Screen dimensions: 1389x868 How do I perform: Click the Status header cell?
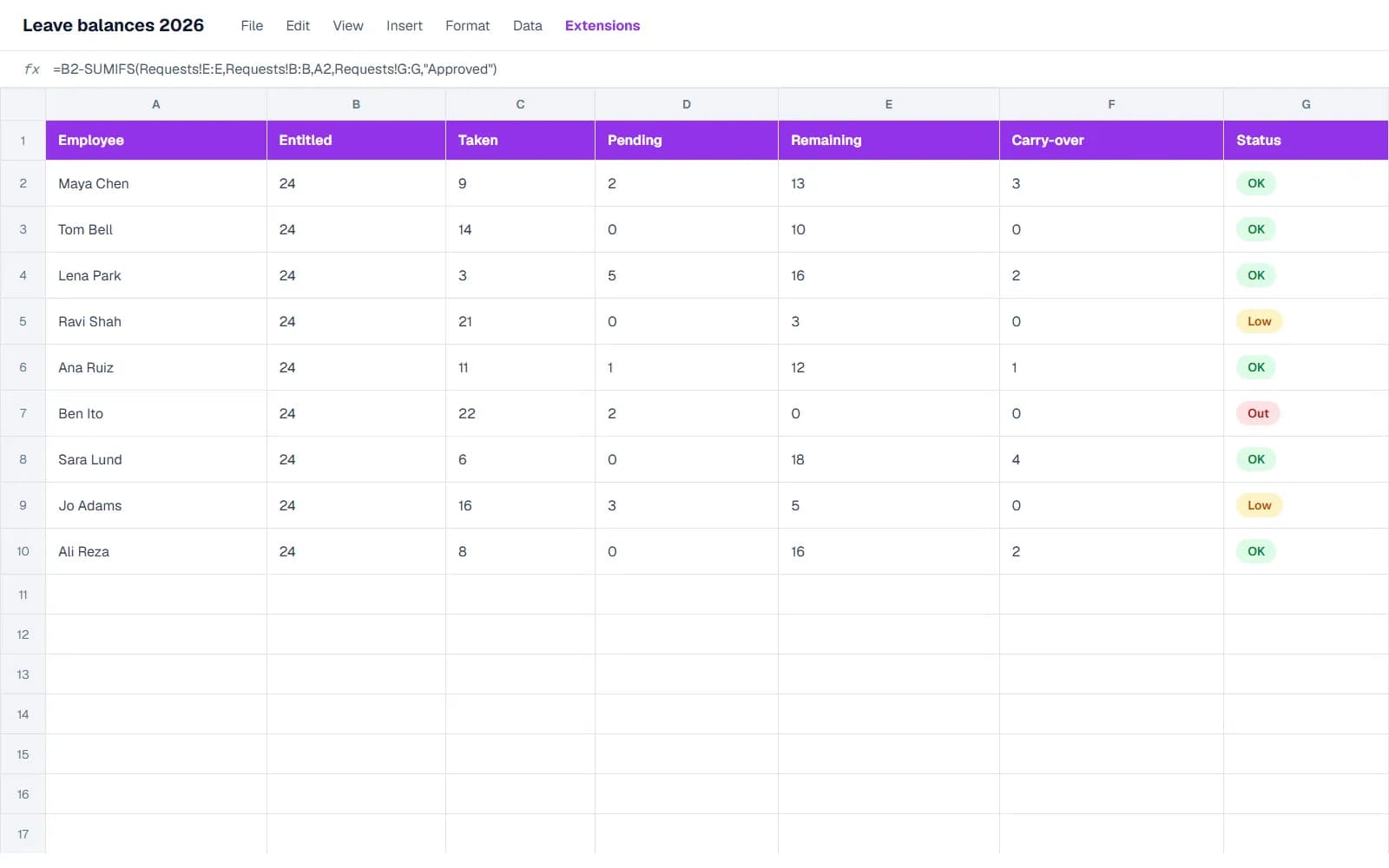[x=1306, y=141]
